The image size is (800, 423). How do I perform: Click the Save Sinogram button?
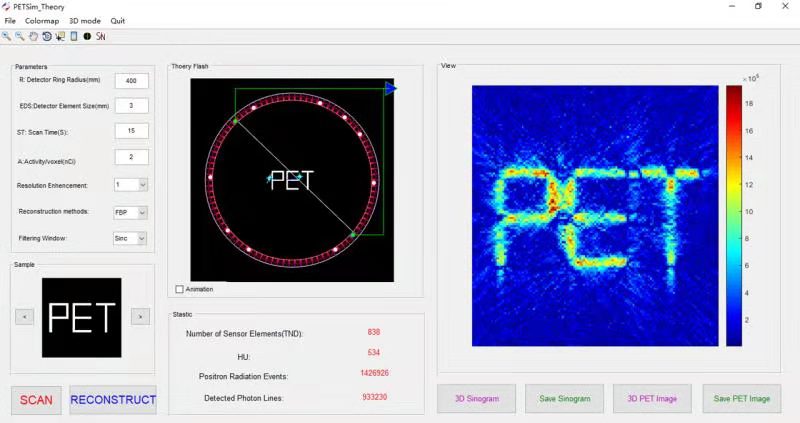566,399
